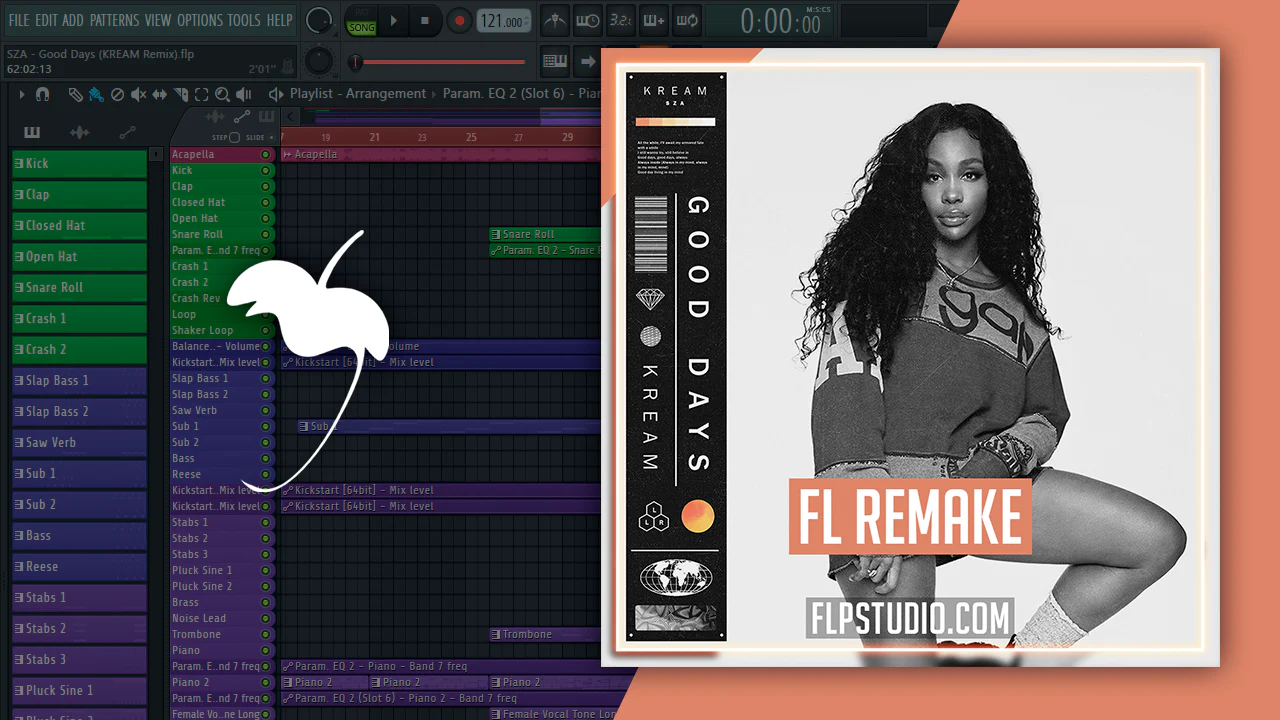Start playback with the Play button

click(x=394, y=20)
